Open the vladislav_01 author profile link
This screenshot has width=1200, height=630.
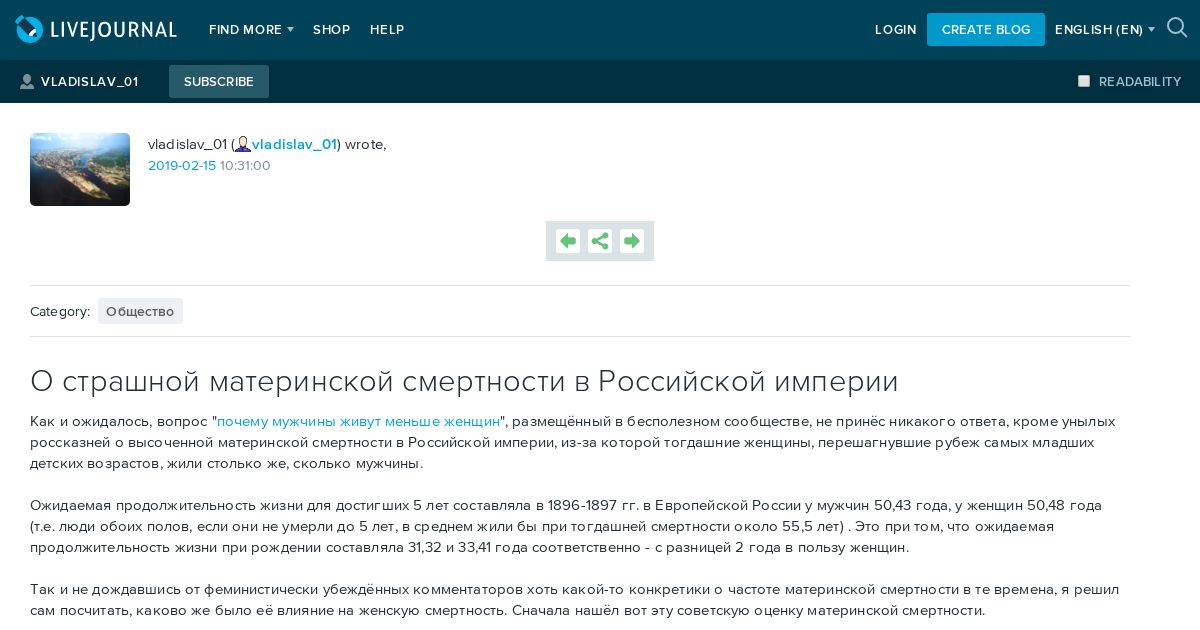click(x=294, y=145)
